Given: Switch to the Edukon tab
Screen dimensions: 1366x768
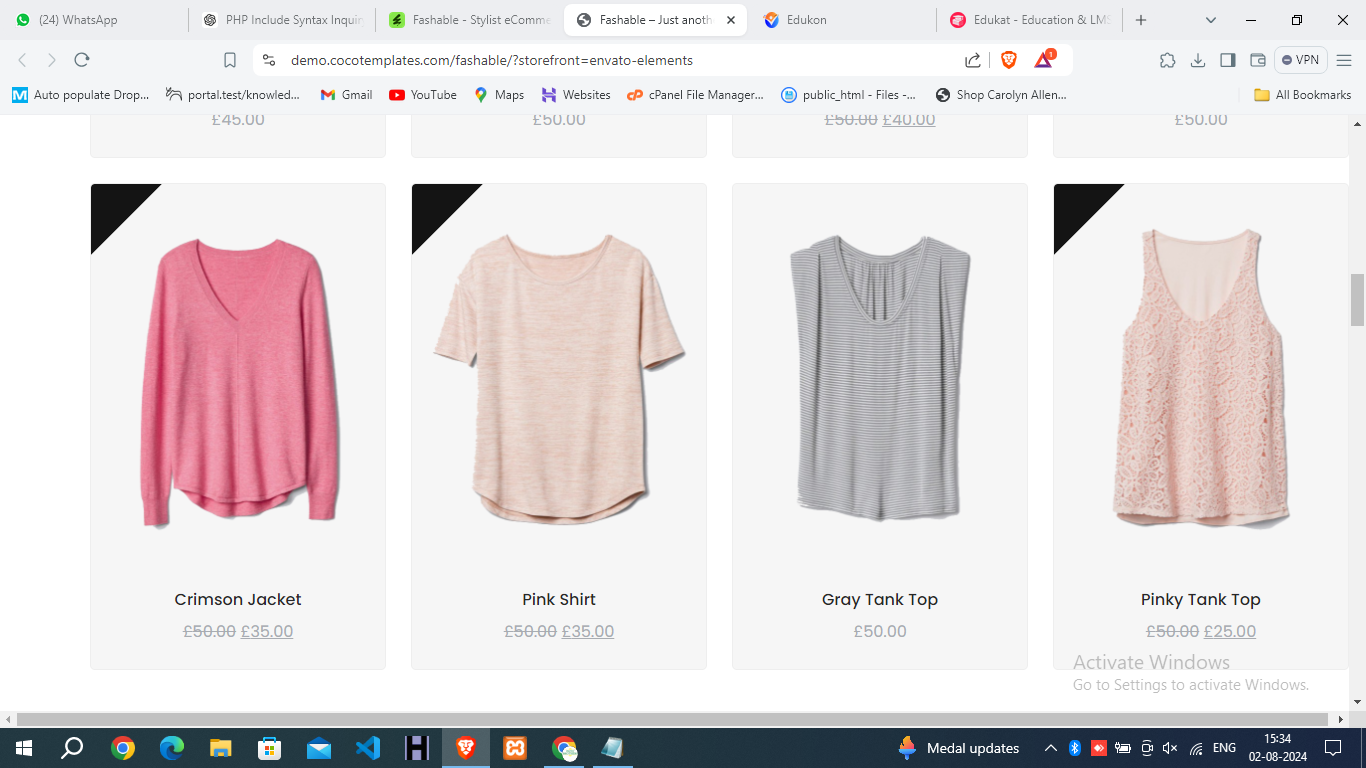Looking at the screenshot, I should (x=806, y=20).
